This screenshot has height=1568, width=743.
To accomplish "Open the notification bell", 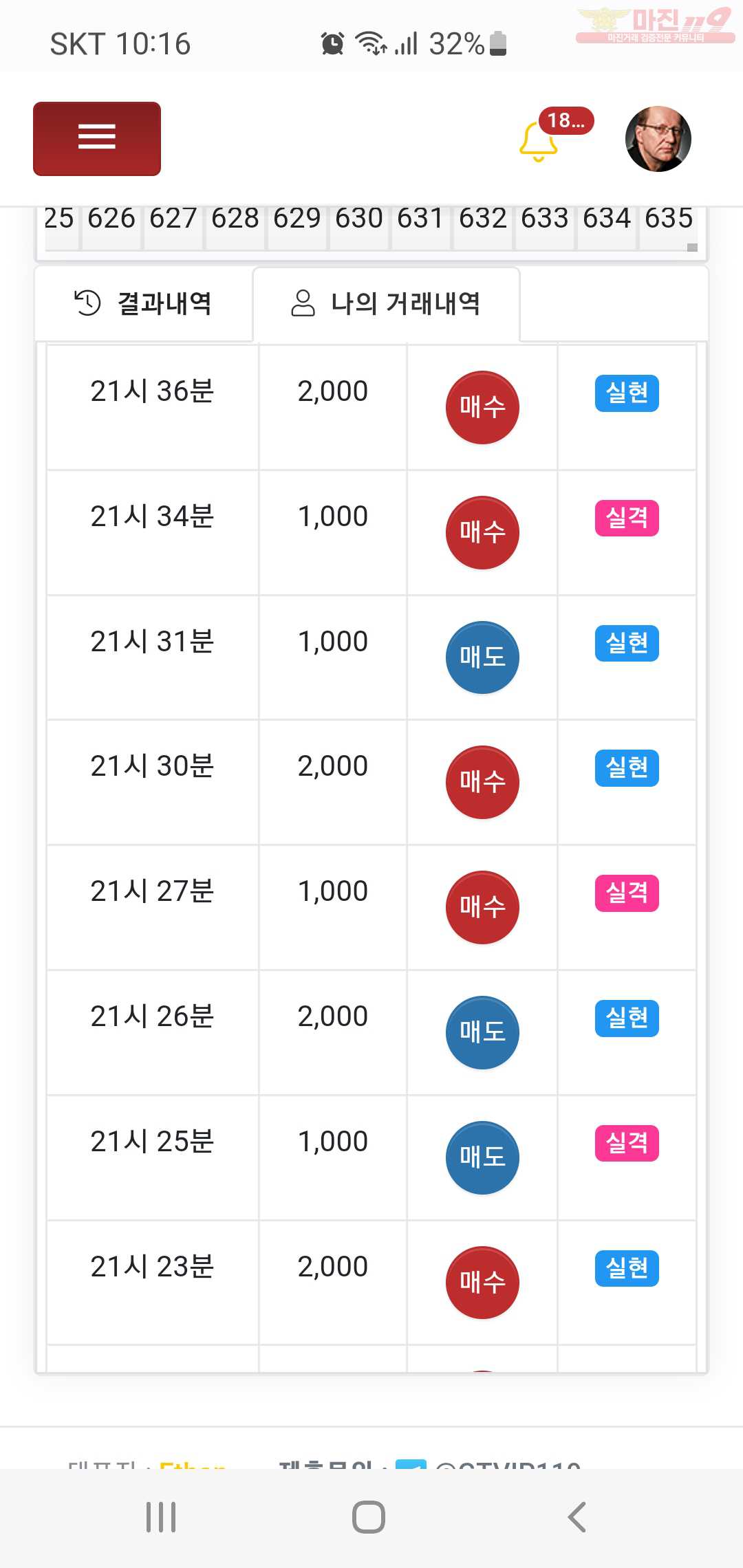I will (538, 141).
